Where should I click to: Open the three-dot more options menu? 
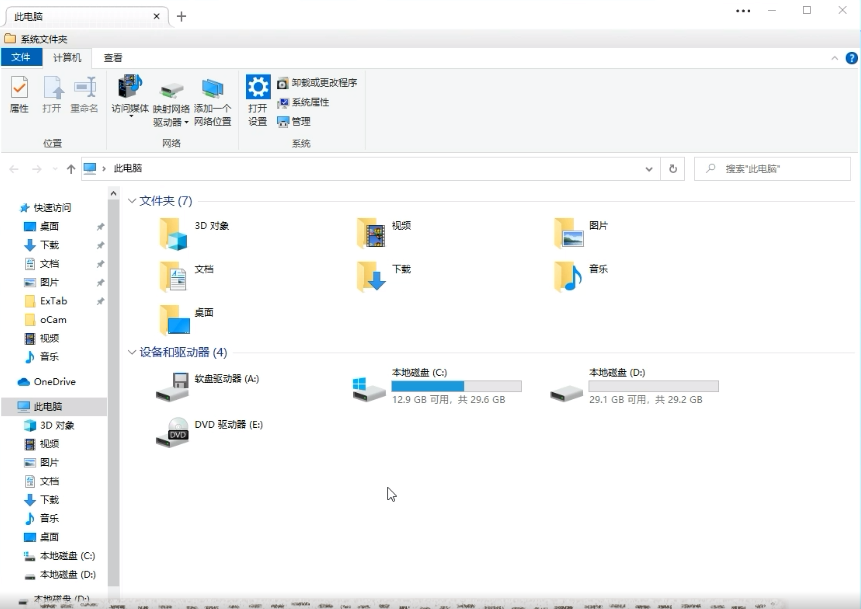743,10
